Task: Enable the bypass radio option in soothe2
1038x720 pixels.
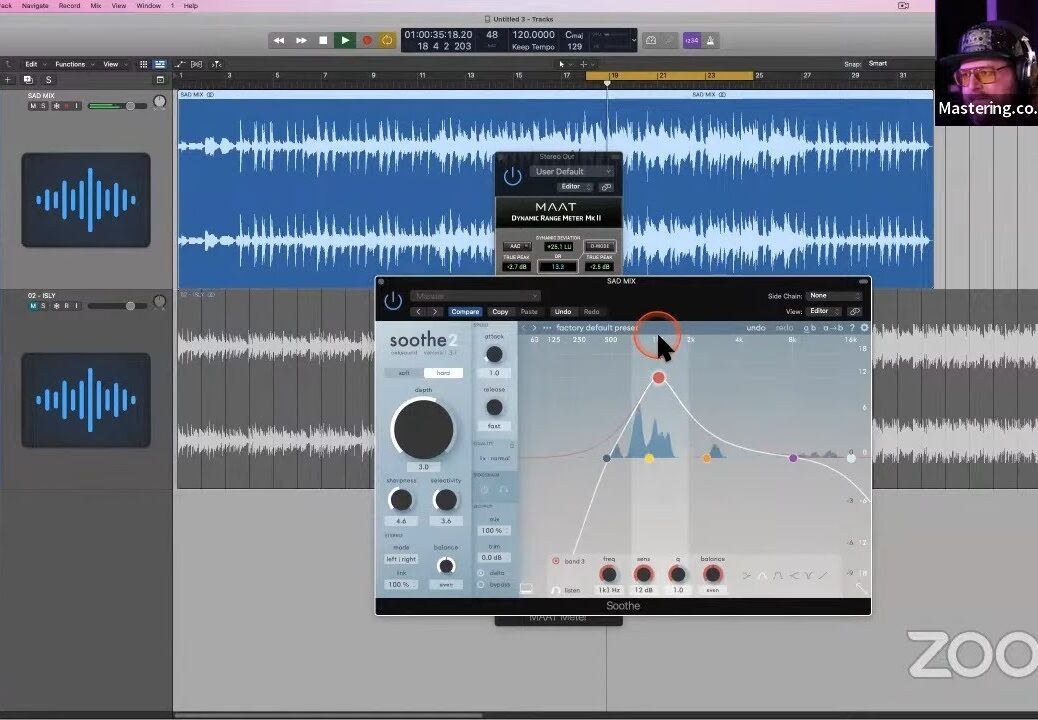Action: click(x=481, y=584)
